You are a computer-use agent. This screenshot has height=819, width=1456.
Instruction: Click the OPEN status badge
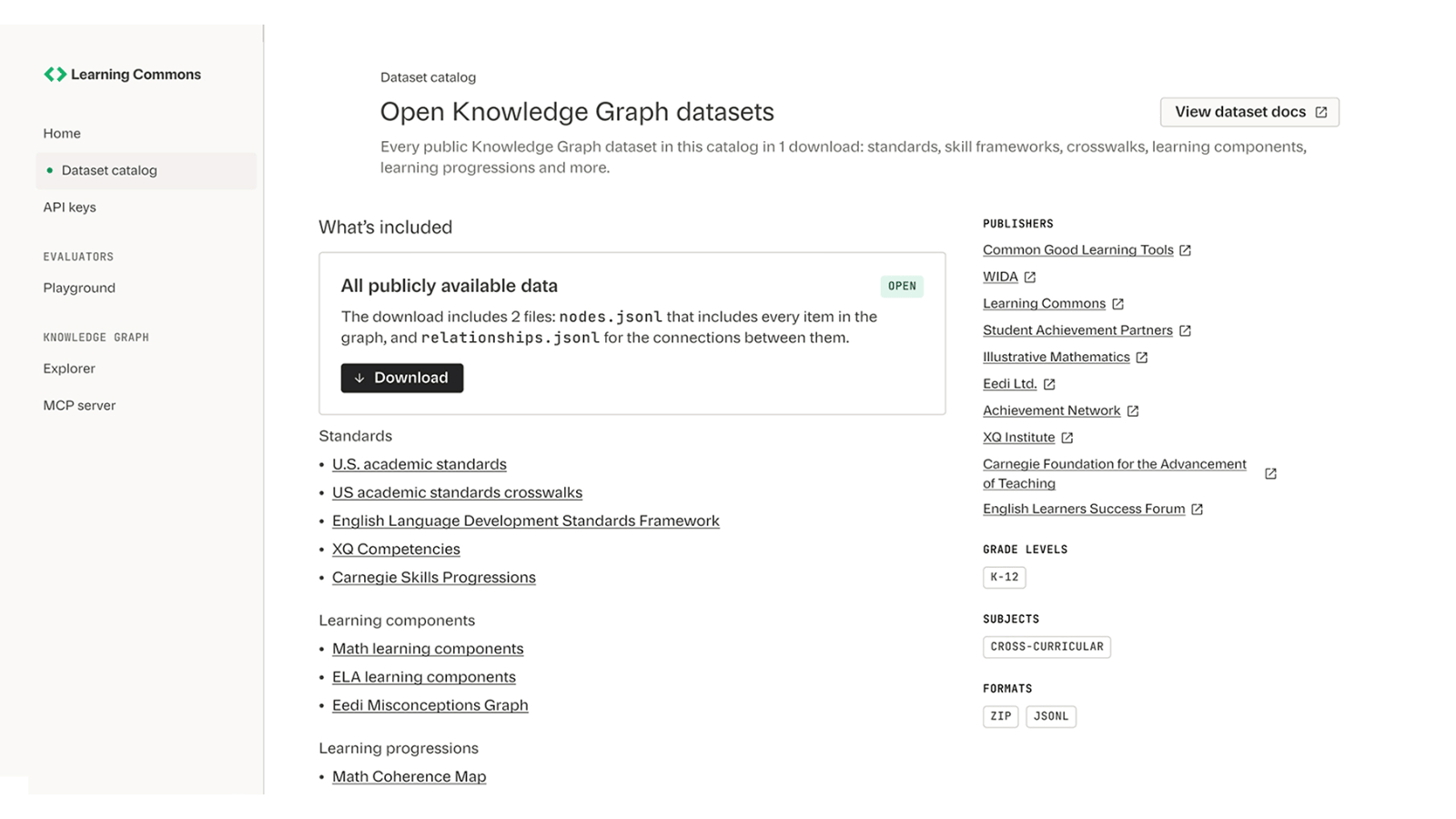pos(902,287)
